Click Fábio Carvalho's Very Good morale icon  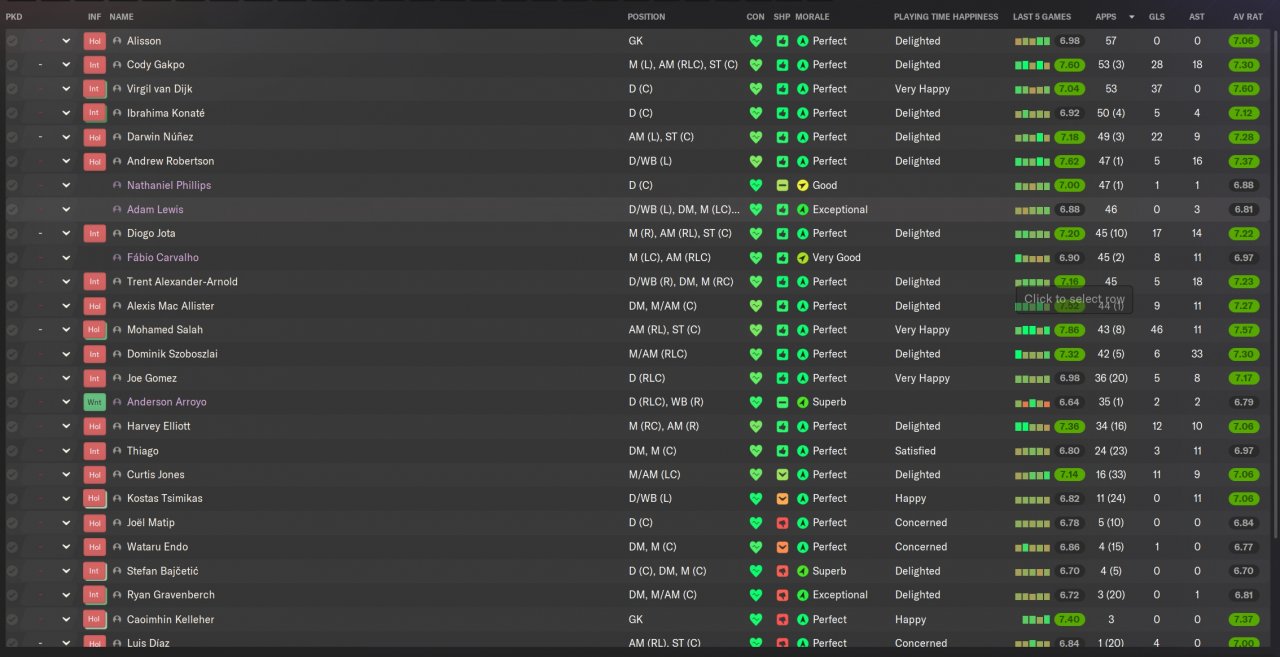coord(802,258)
